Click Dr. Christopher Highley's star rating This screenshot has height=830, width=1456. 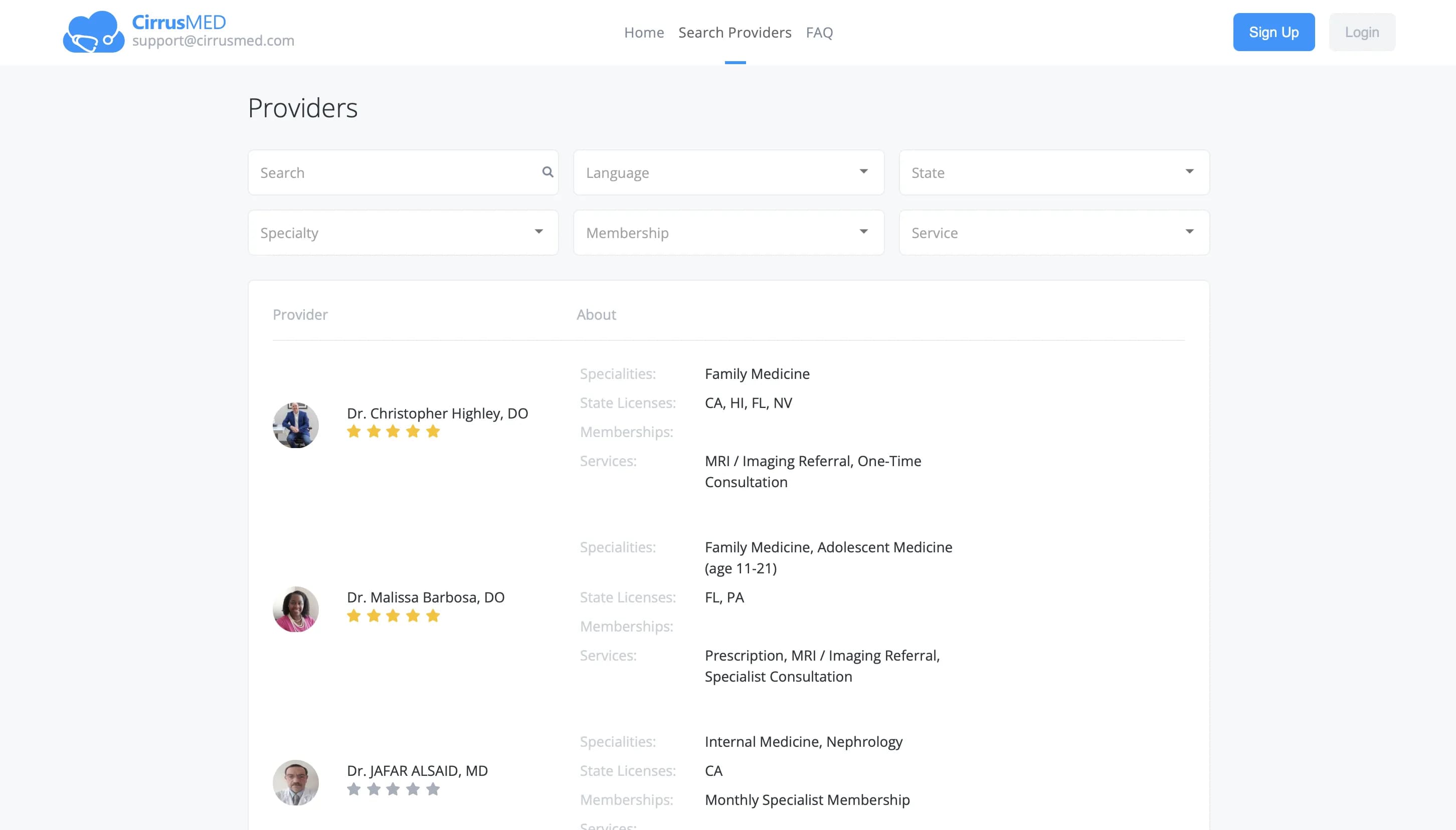tap(393, 432)
